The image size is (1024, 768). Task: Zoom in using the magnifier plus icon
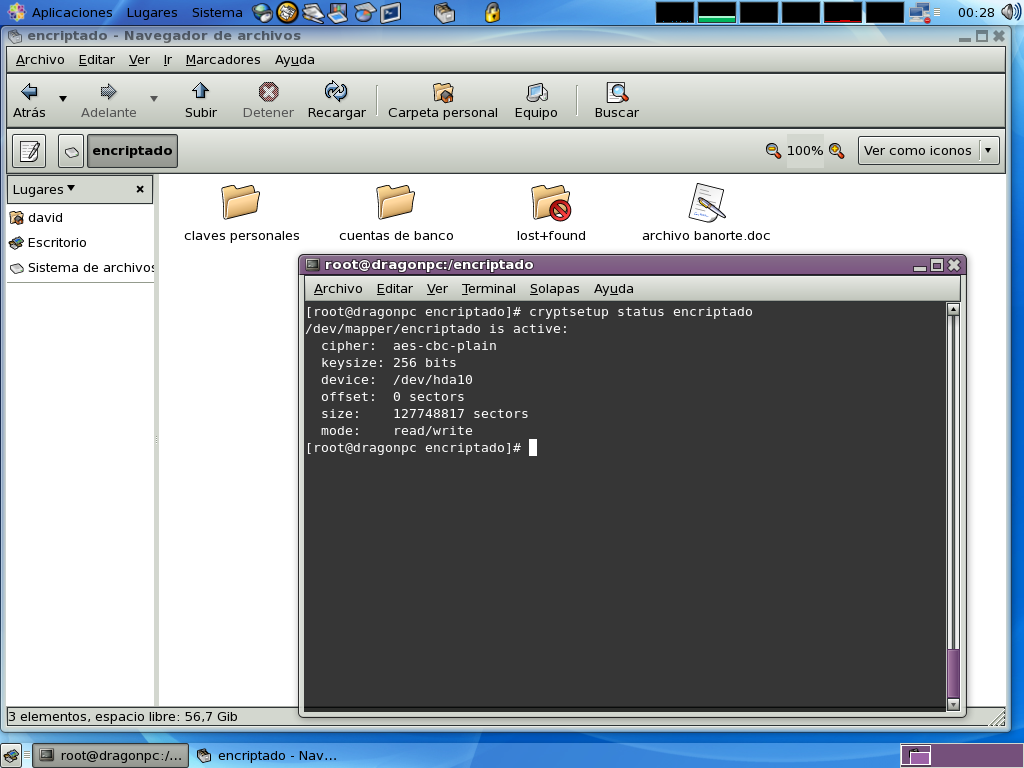click(836, 151)
